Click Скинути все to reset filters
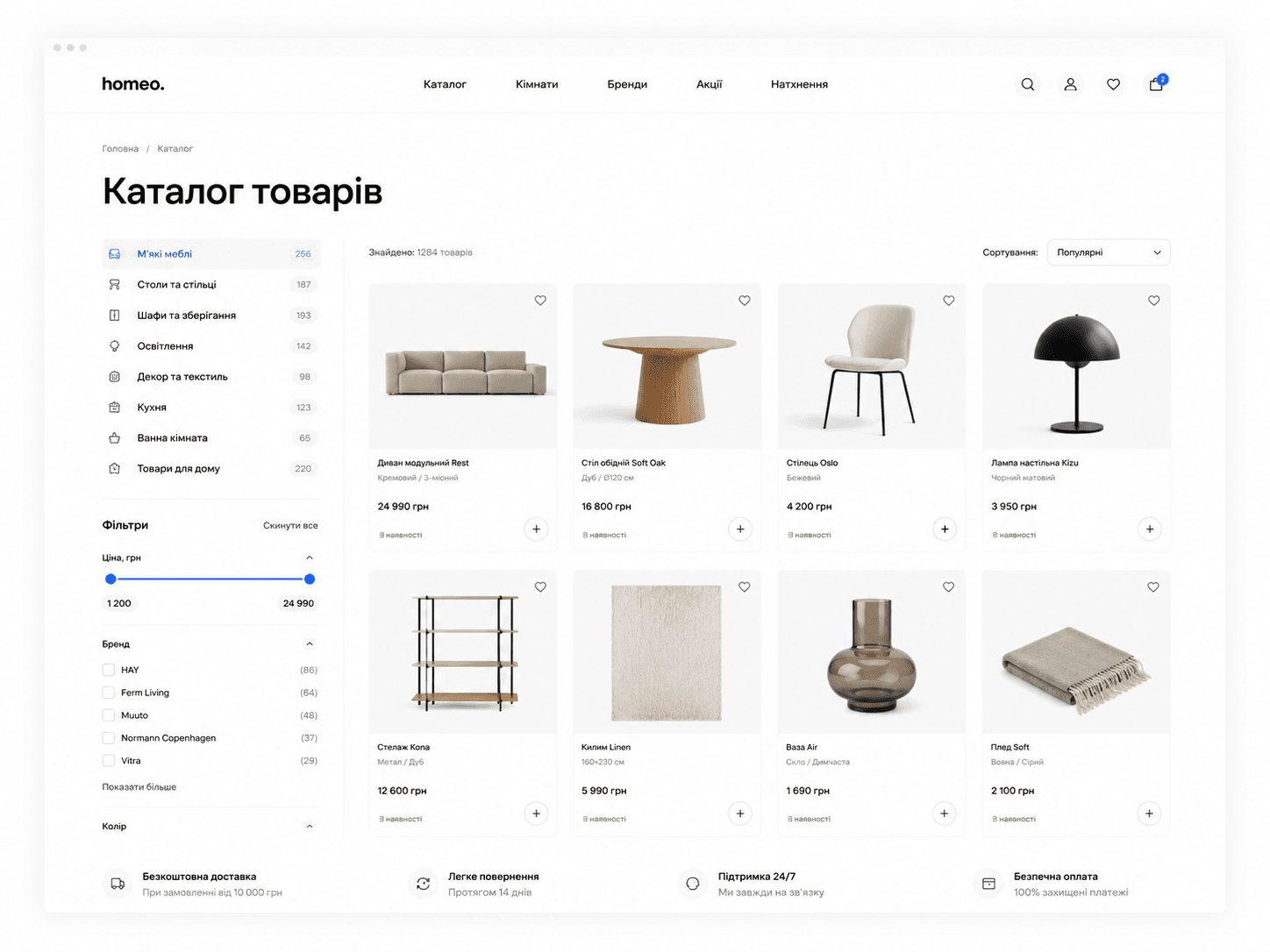The height and width of the screenshot is (952, 1270). click(x=290, y=526)
